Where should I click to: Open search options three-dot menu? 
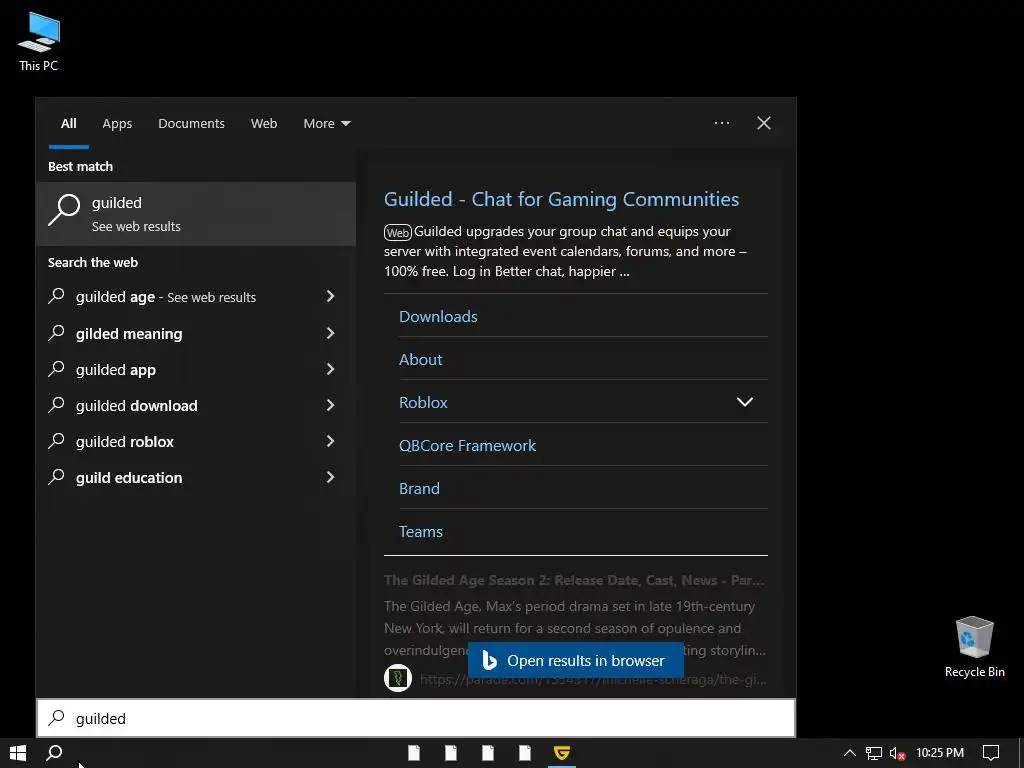(x=722, y=123)
